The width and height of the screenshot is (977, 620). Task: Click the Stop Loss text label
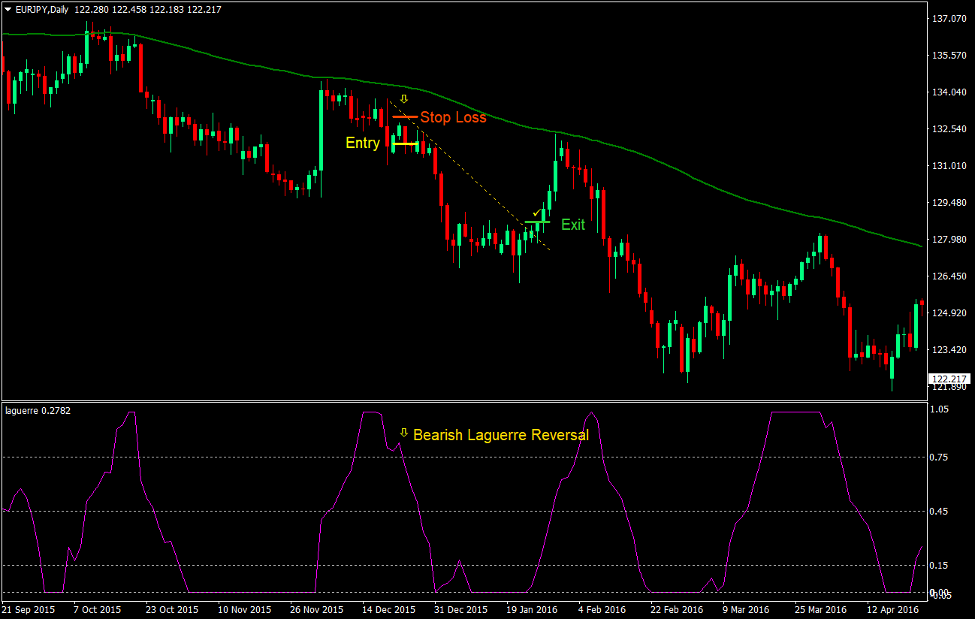(x=452, y=117)
